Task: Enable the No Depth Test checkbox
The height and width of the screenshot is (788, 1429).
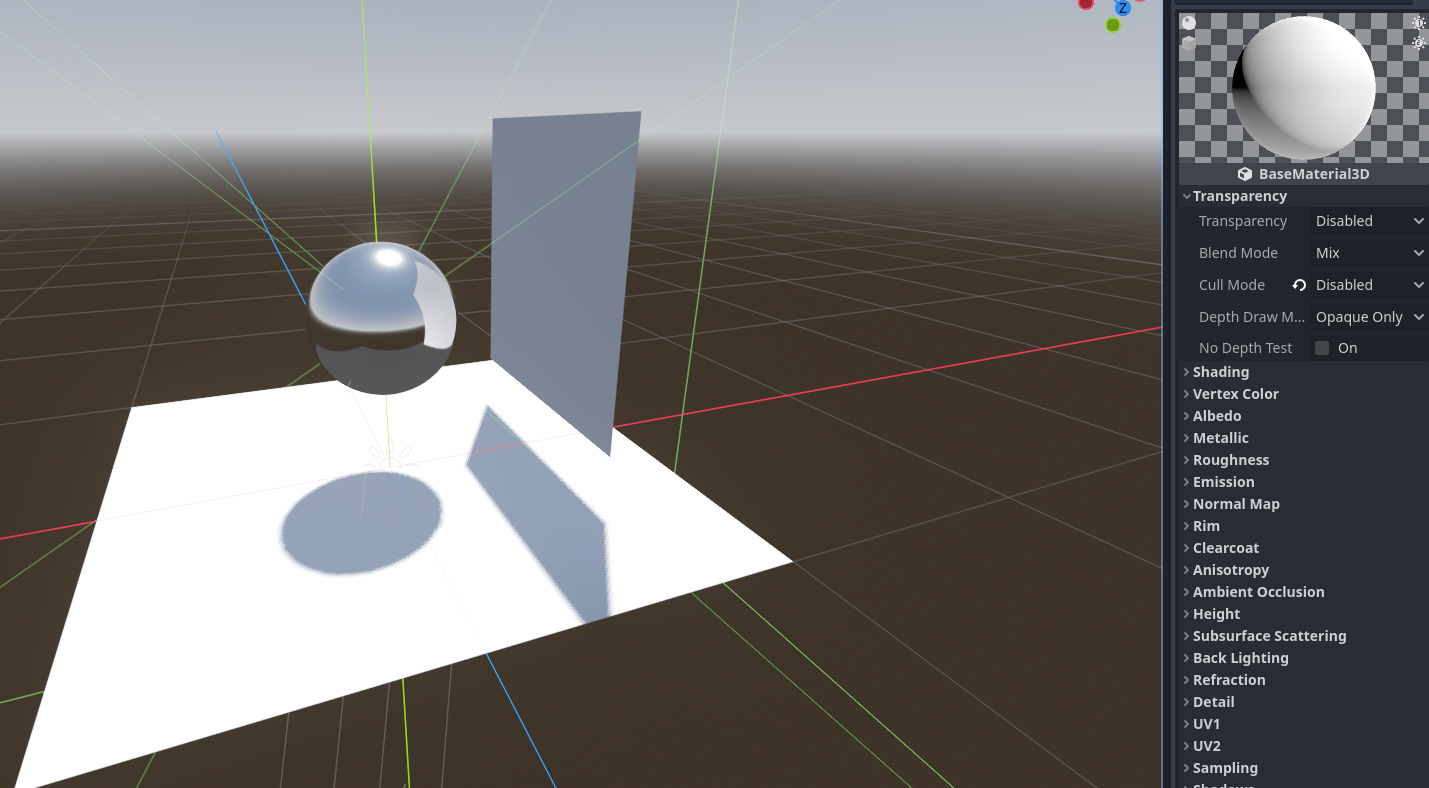Action: [1322, 347]
